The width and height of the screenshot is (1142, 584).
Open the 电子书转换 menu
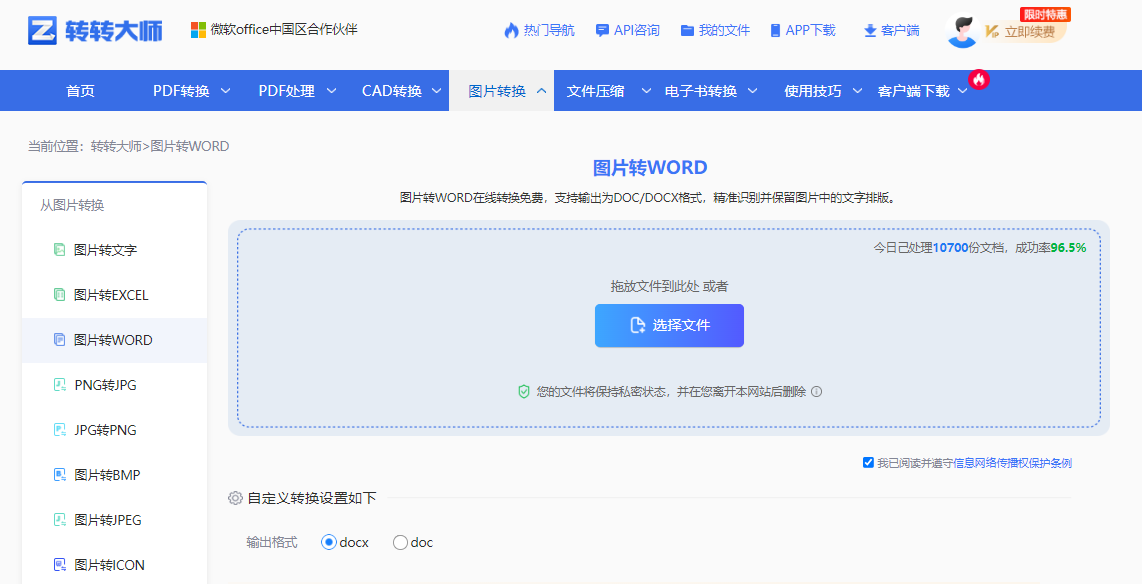(701, 91)
